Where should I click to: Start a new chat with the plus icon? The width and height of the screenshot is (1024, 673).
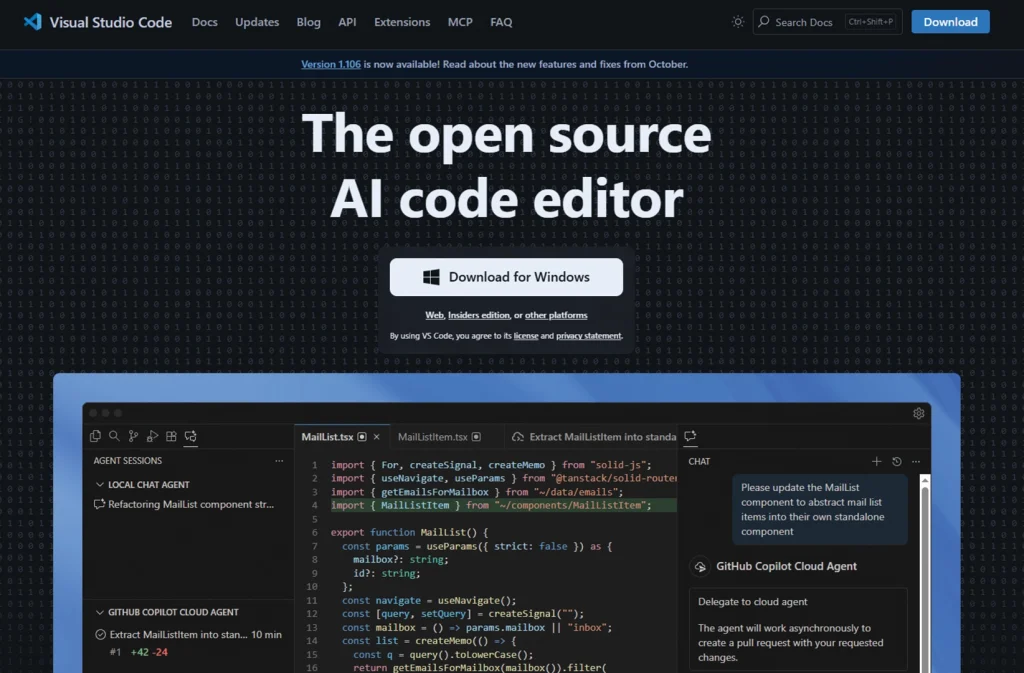tap(877, 461)
